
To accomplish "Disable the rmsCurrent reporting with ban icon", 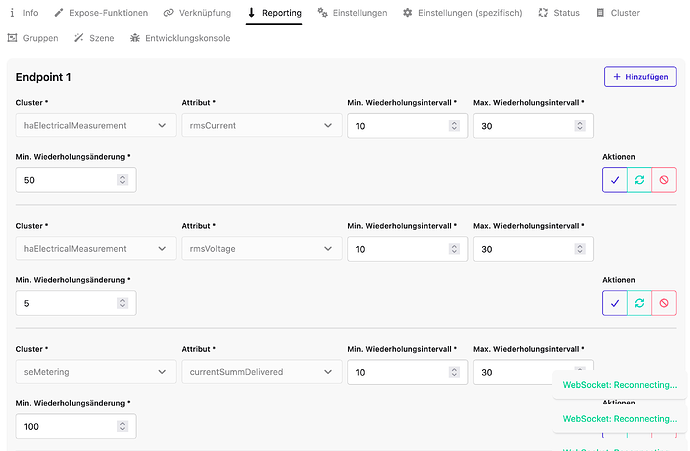I will pos(664,180).
